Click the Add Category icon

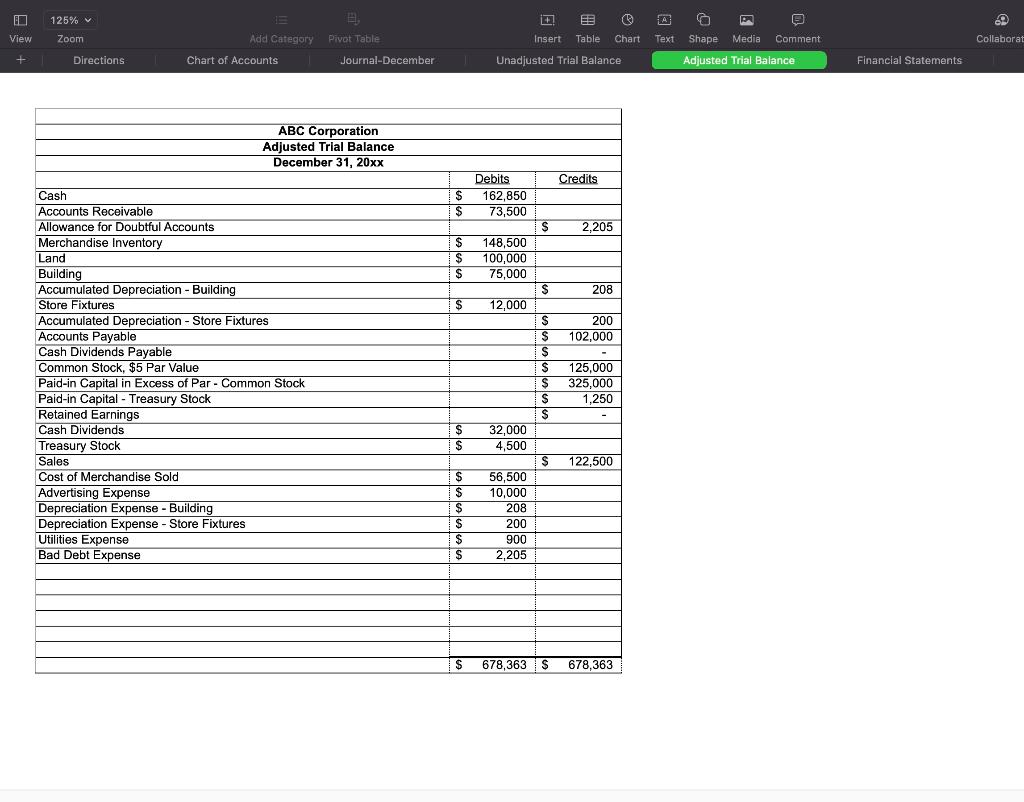(x=281, y=20)
